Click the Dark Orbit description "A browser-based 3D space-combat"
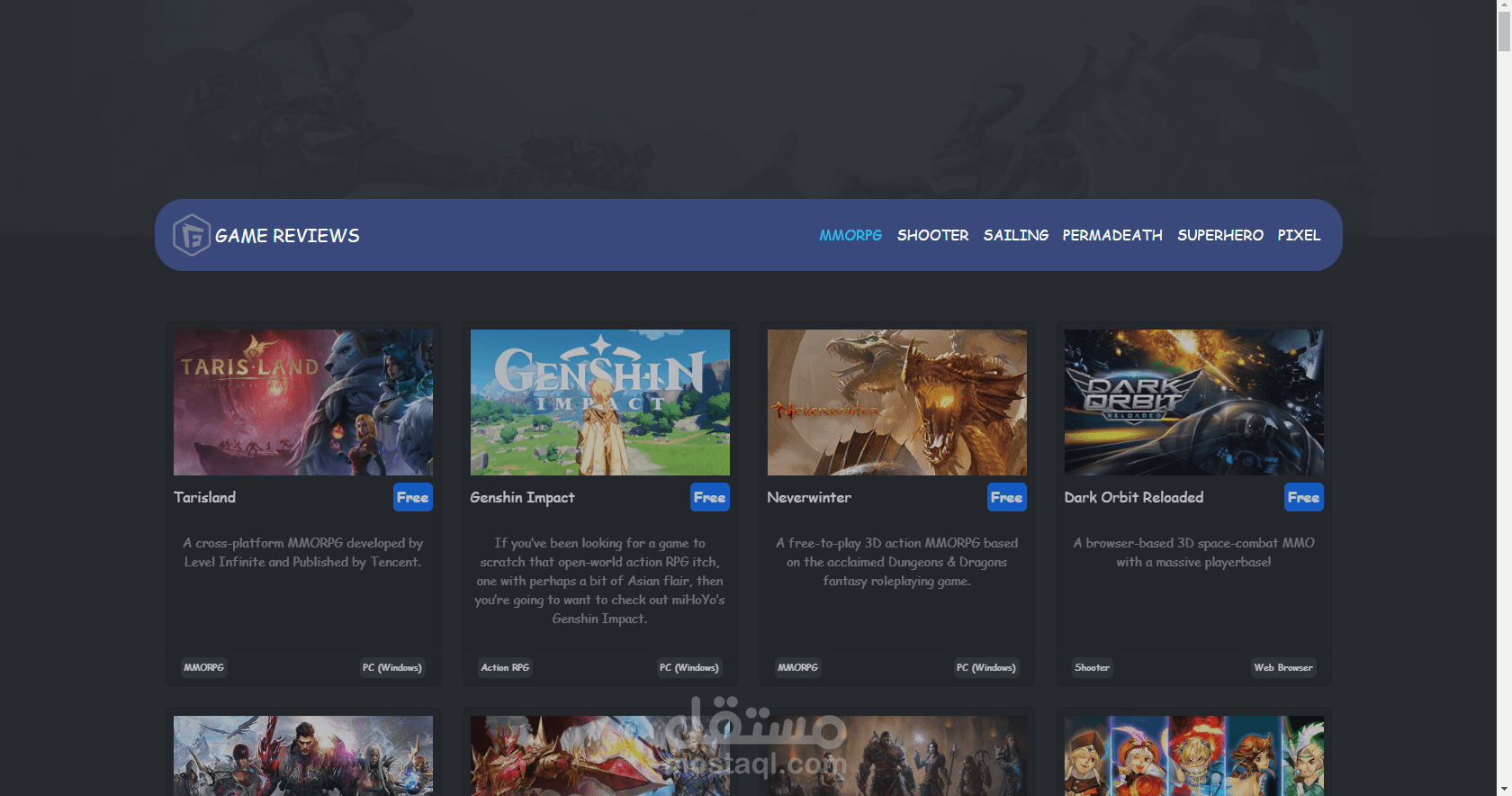Image resolution: width=1512 pixels, height=796 pixels. [1194, 553]
